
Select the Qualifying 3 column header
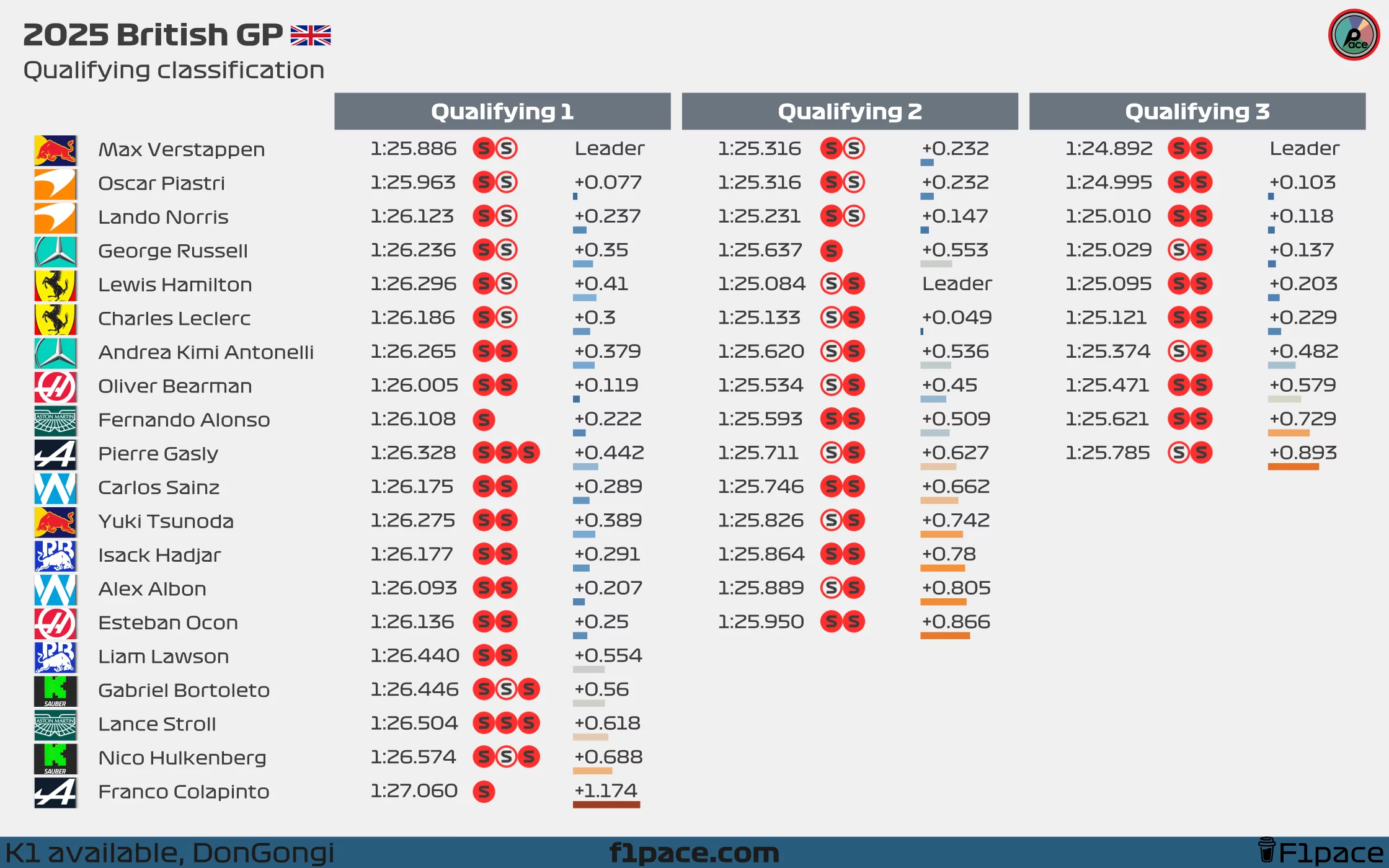[x=1197, y=112]
